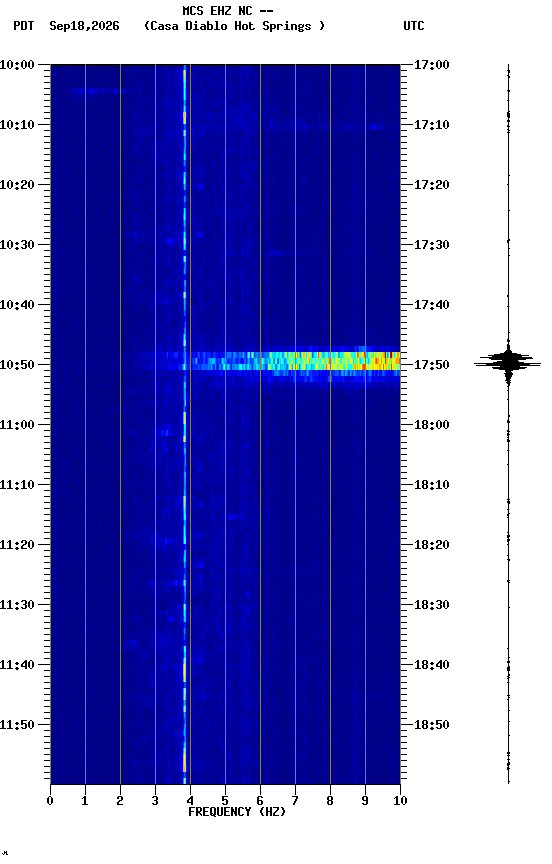Screen dimensions: 552x864
Task: Click the 'PDT' timezone label
Action: click(x=24, y=26)
